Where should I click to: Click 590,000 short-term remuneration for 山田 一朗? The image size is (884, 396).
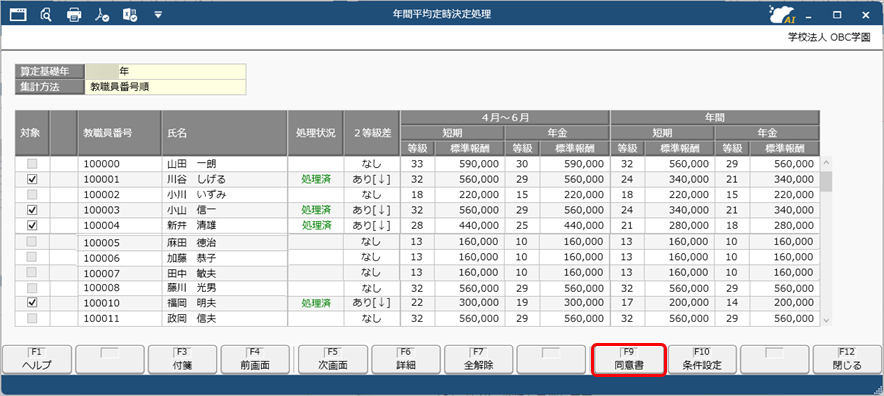pos(470,164)
